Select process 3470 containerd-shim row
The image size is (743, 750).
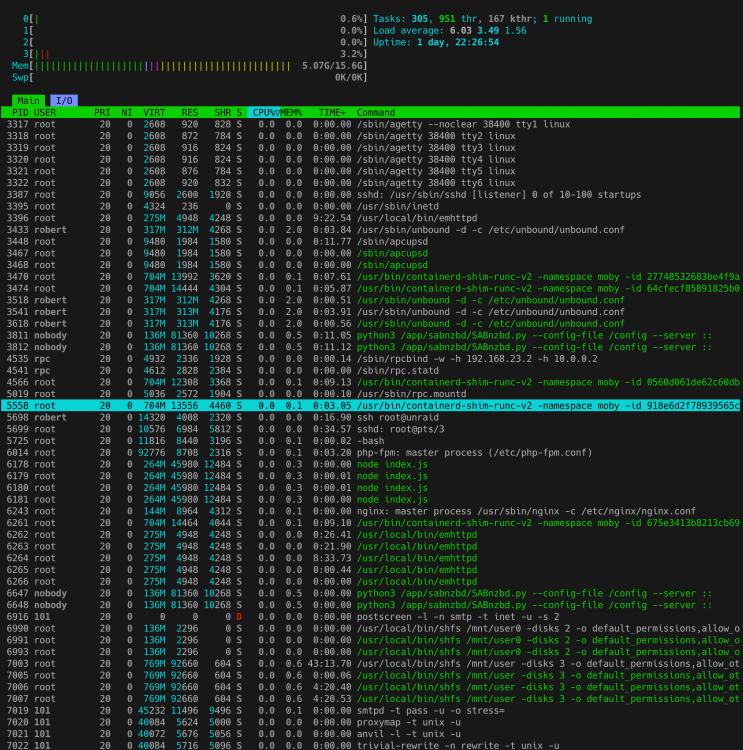point(370,276)
